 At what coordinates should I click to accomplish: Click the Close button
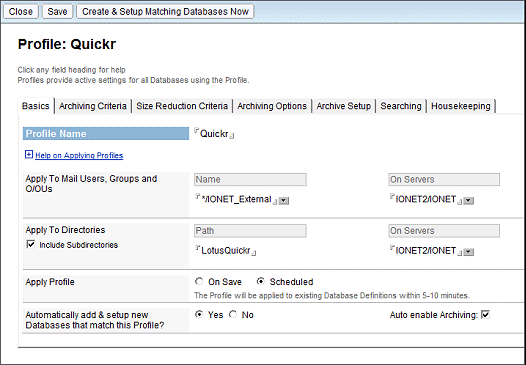click(x=21, y=11)
